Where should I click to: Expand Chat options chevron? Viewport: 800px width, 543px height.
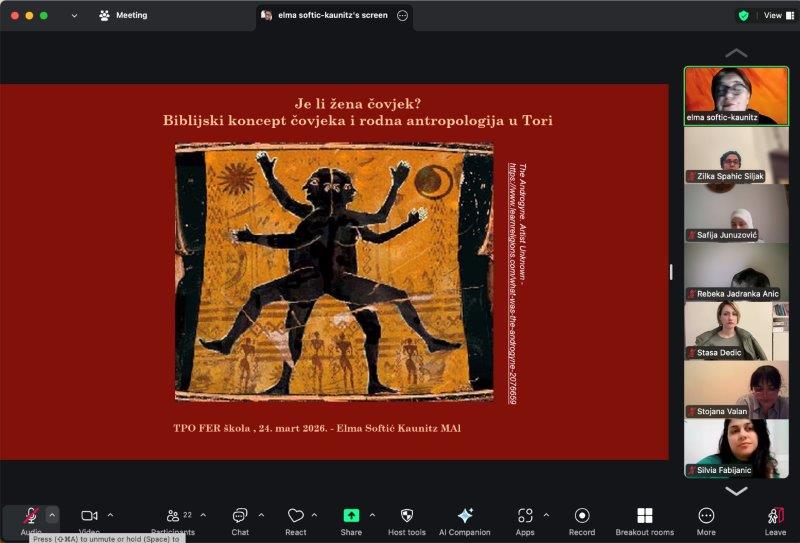click(x=261, y=515)
